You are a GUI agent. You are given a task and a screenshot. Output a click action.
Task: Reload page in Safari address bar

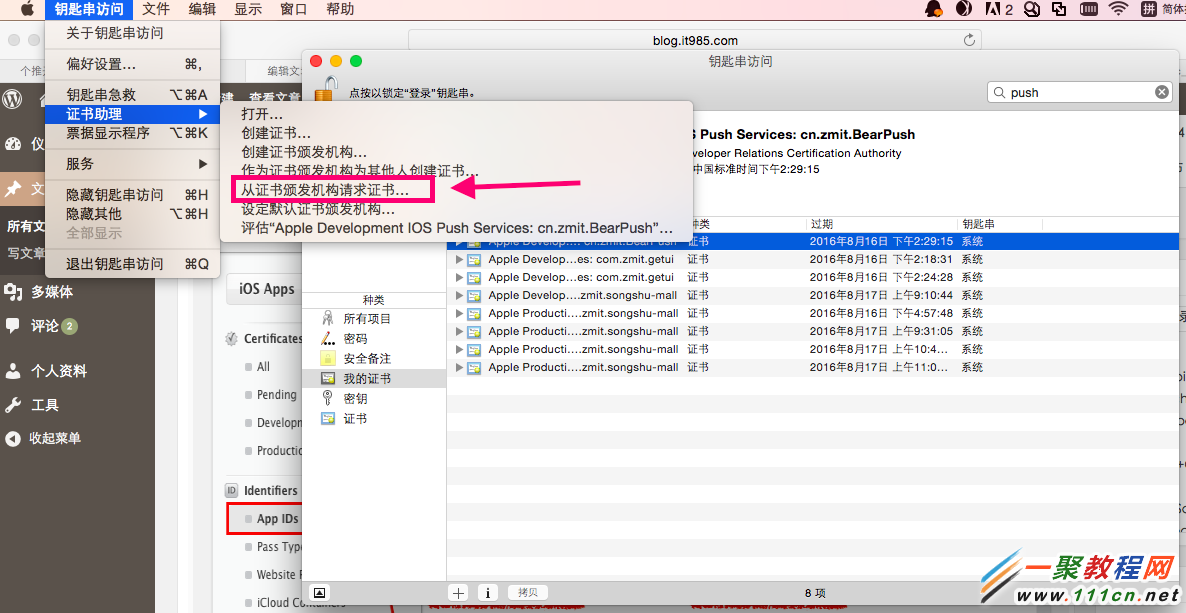(x=969, y=40)
